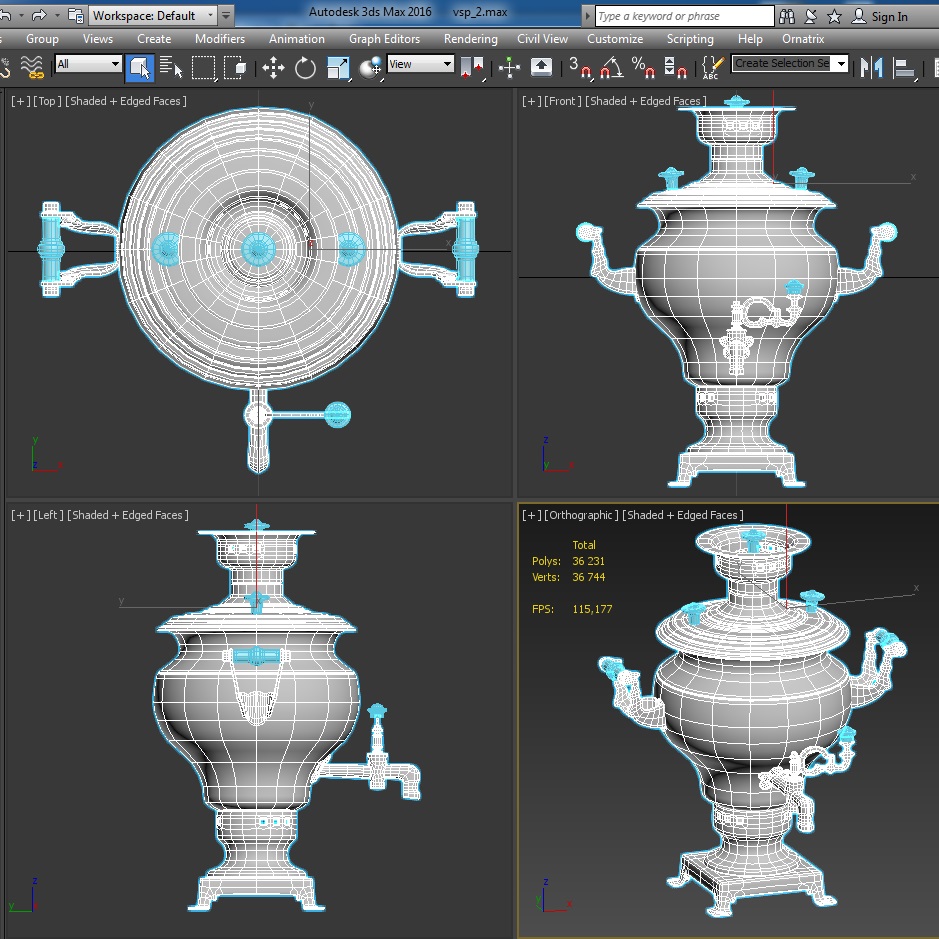Open Edit Named Selection Sets
The image size is (939, 939).
711,67
